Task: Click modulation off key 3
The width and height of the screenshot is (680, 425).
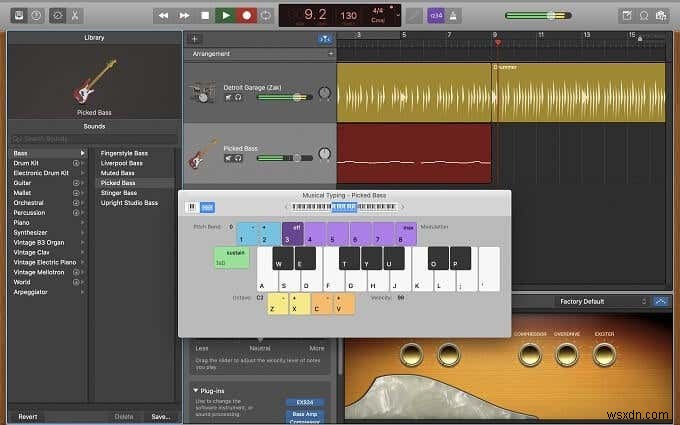Action: click(293, 233)
